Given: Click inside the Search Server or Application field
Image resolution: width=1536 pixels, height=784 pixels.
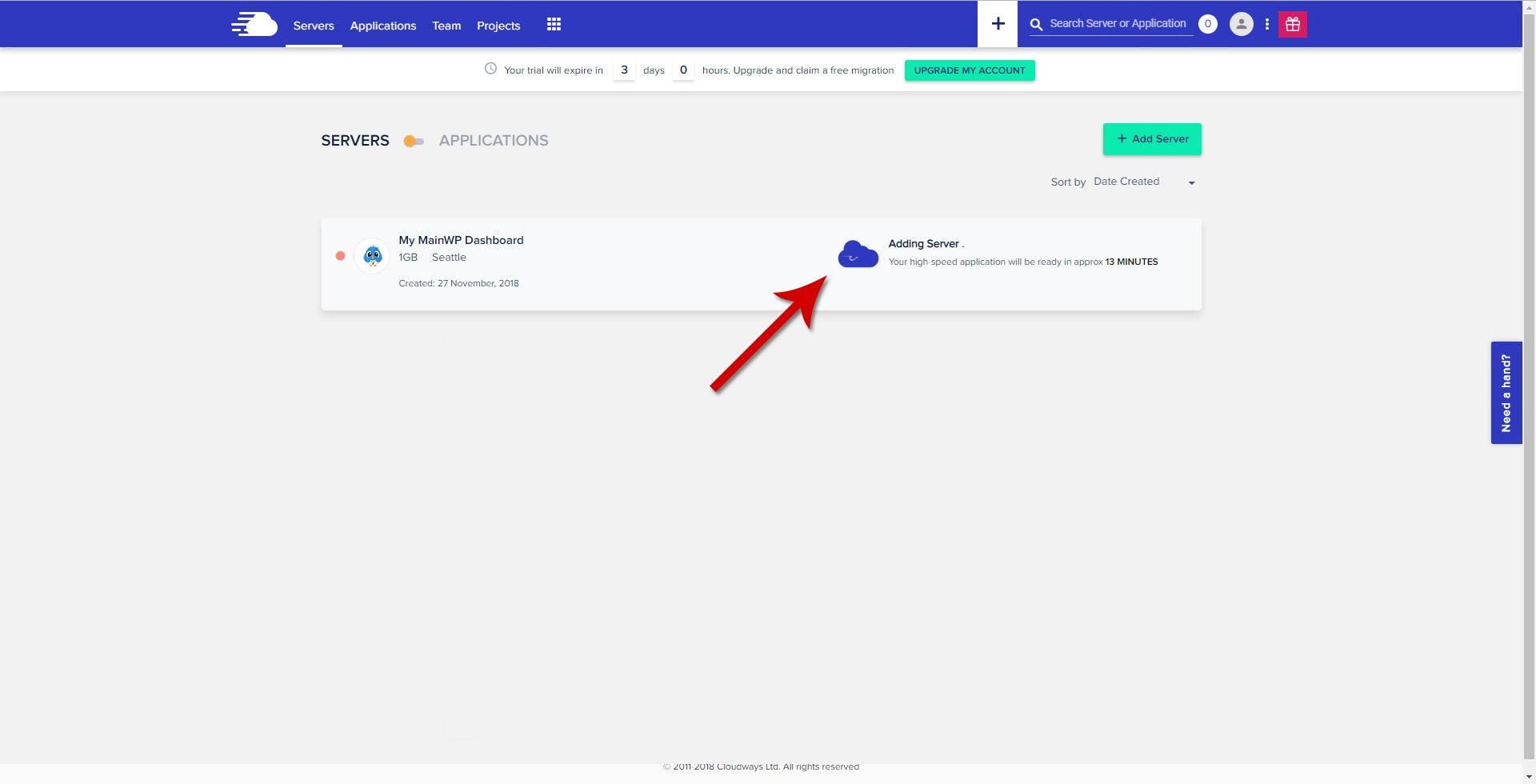Looking at the screenshot, I should 1116,23.
